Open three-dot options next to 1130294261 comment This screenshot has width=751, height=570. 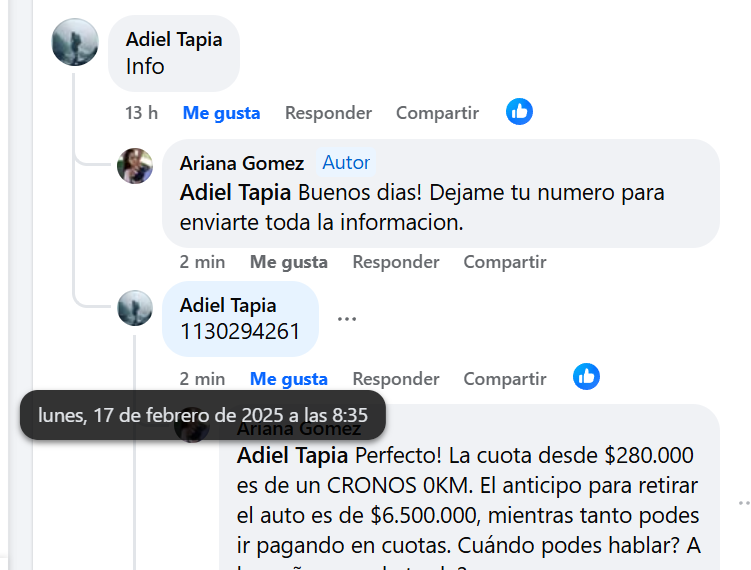[347, 319]
